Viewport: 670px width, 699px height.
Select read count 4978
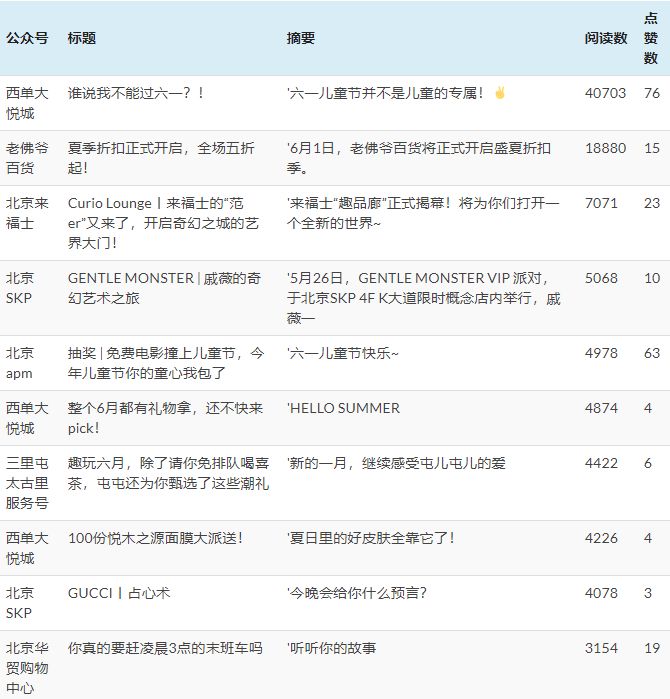point(601,353)
